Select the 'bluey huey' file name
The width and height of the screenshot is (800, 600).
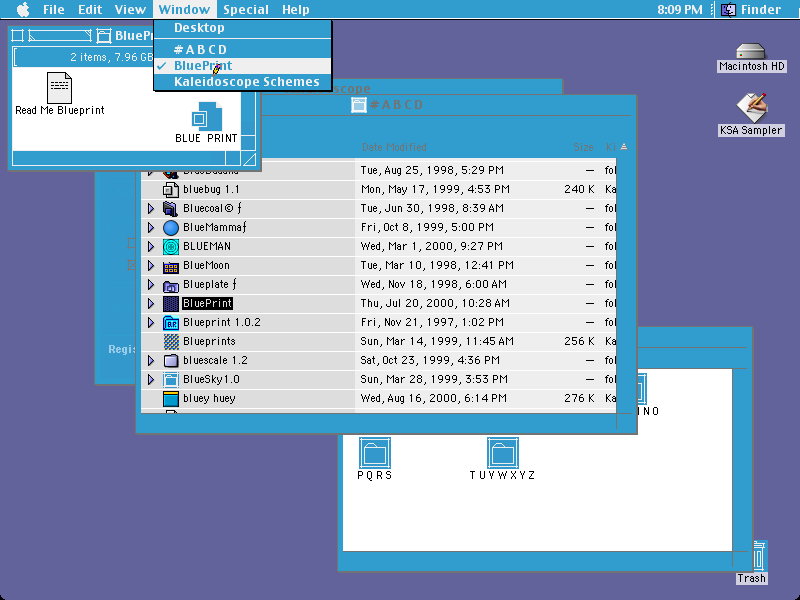point(209,398)
